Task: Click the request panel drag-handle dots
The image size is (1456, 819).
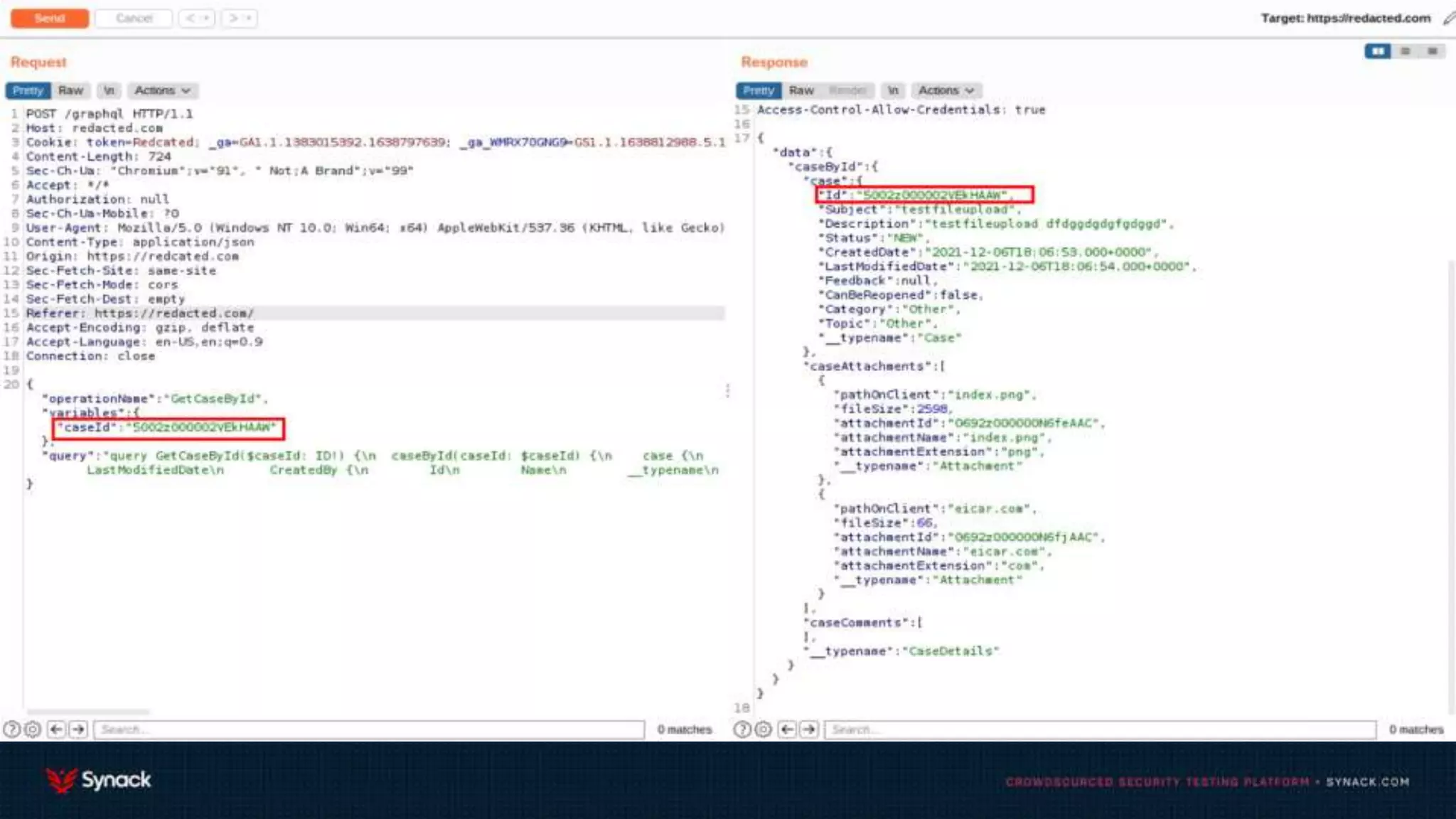Action: click(727, 391)
